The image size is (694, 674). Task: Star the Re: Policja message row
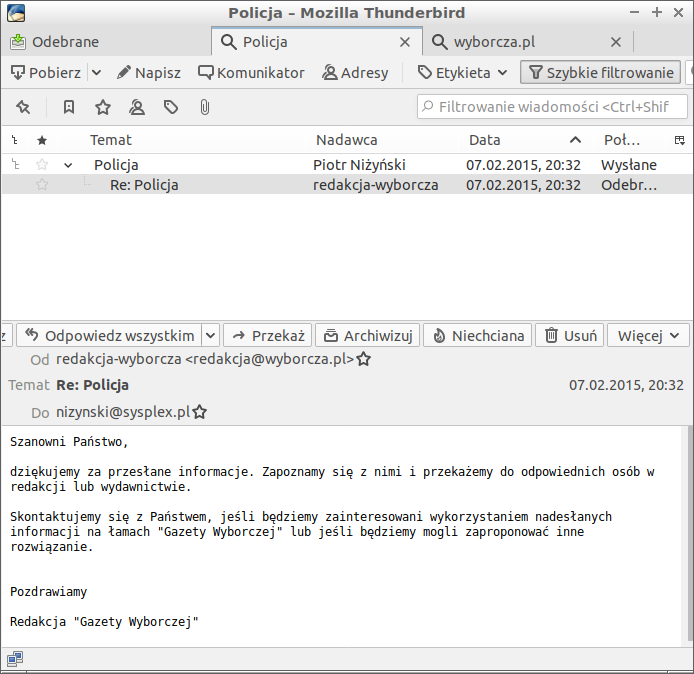pyautogui.click(x=42, y=184)
